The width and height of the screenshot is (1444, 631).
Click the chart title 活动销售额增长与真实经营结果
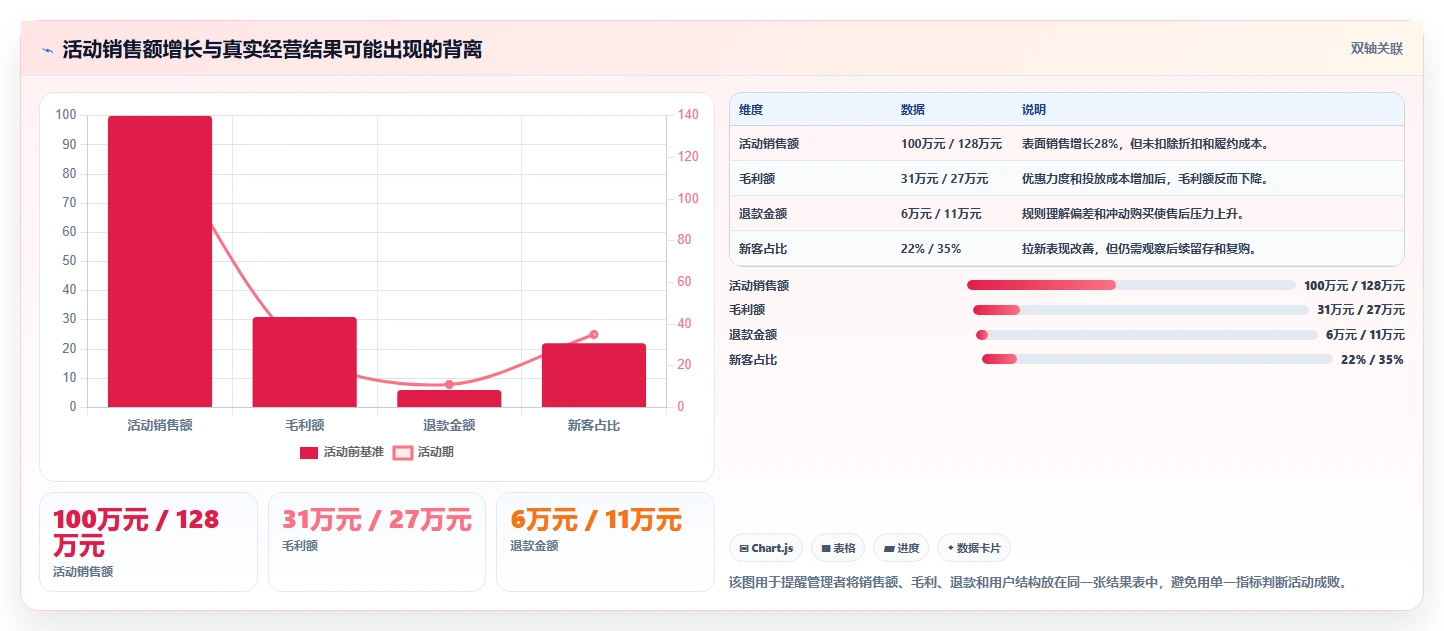click(272, 50)
